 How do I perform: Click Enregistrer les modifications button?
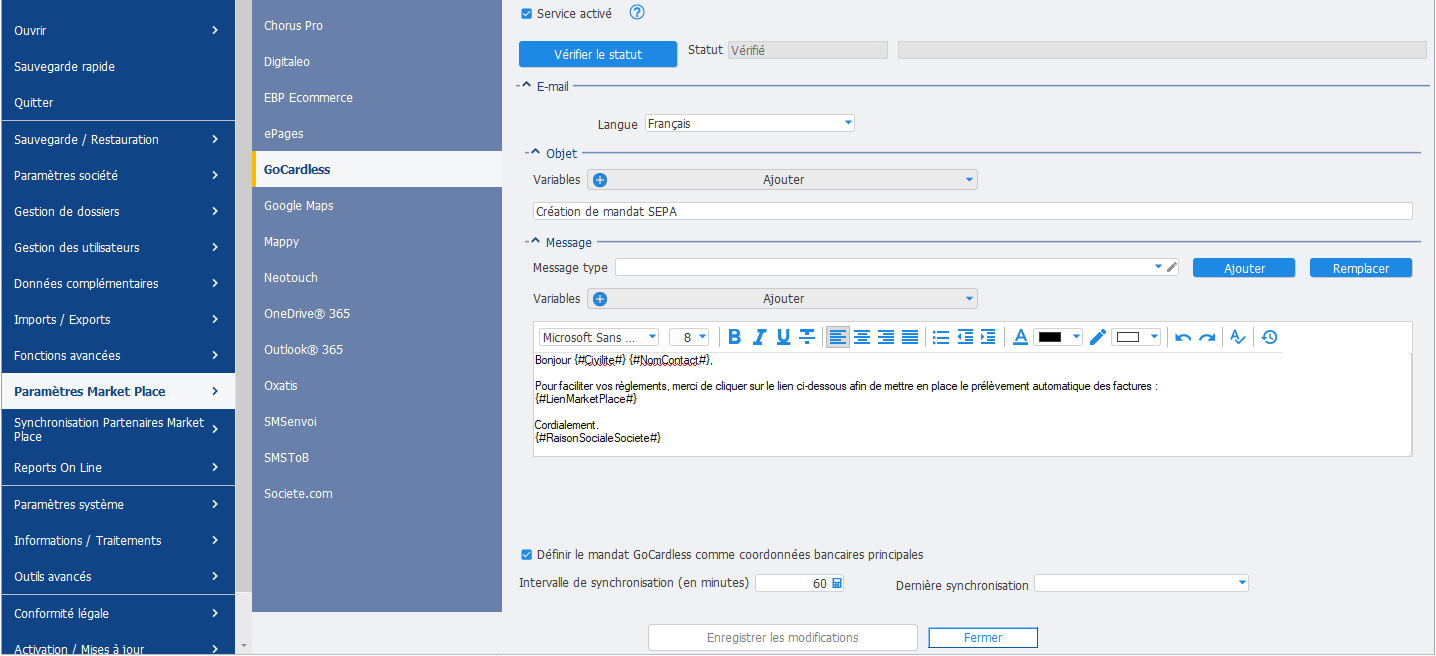point(782,637)
